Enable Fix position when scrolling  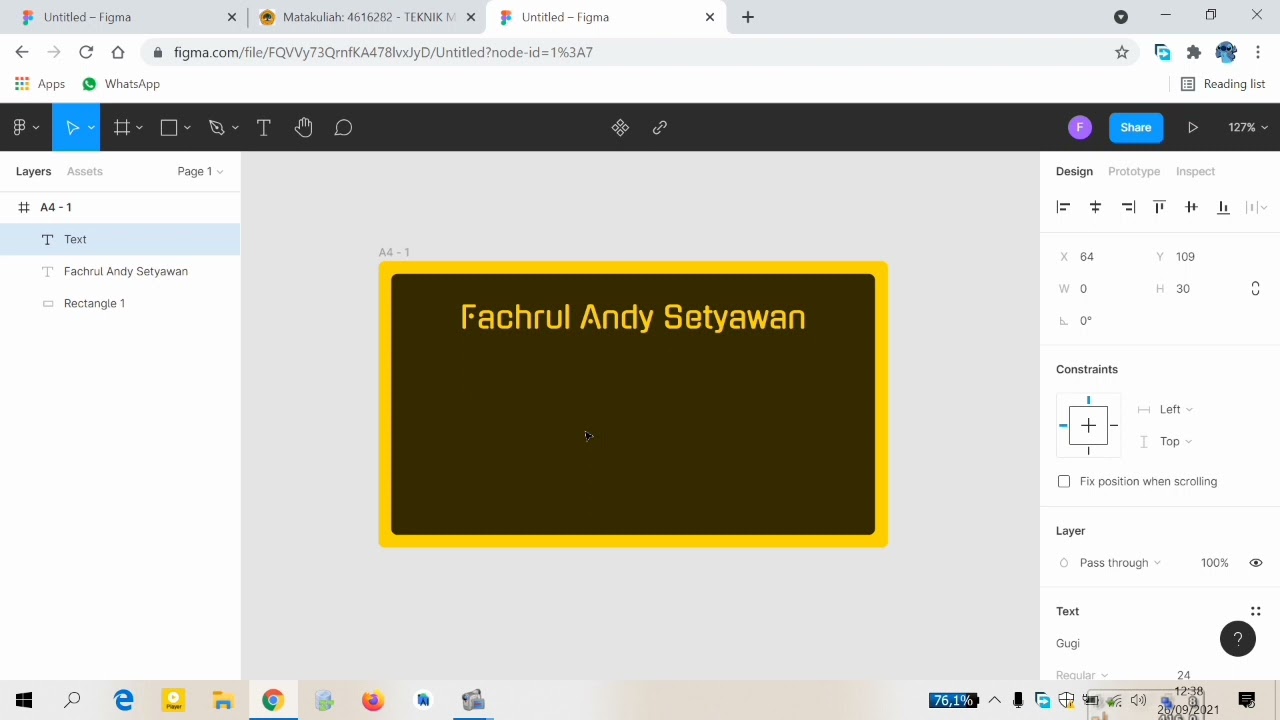pyautogui.click(x=1064, y=481)
